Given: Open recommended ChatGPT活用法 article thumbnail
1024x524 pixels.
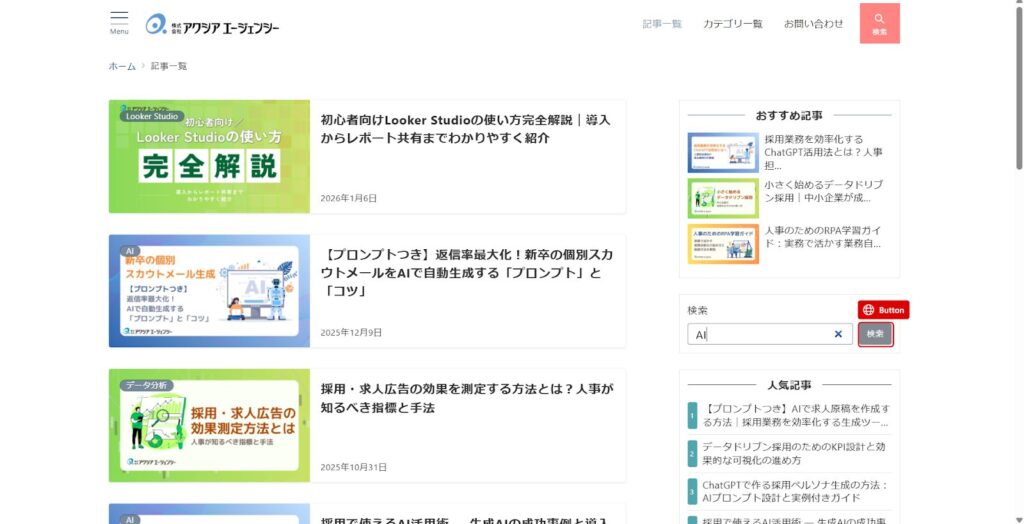Looking at the screenshot, I should 722,153.
